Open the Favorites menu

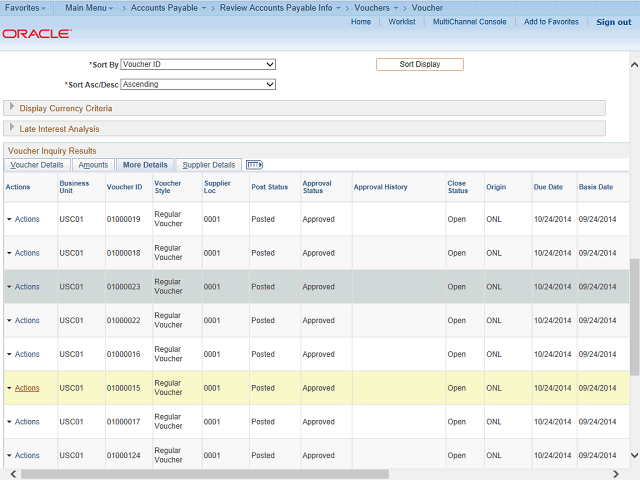click(24, 7)
